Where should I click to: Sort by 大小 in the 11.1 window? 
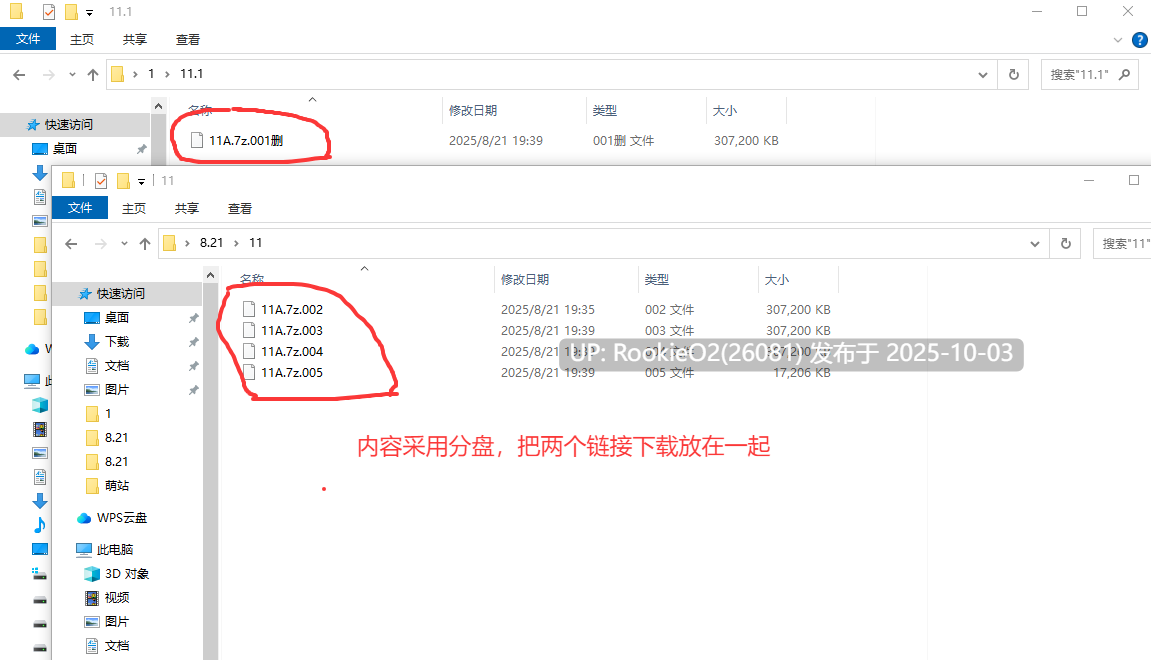pyautogui.click(x=725, y=110)
